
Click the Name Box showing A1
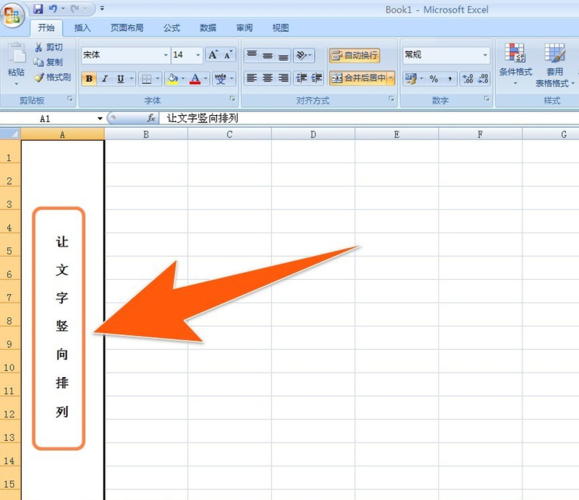[x=45, y=119]
